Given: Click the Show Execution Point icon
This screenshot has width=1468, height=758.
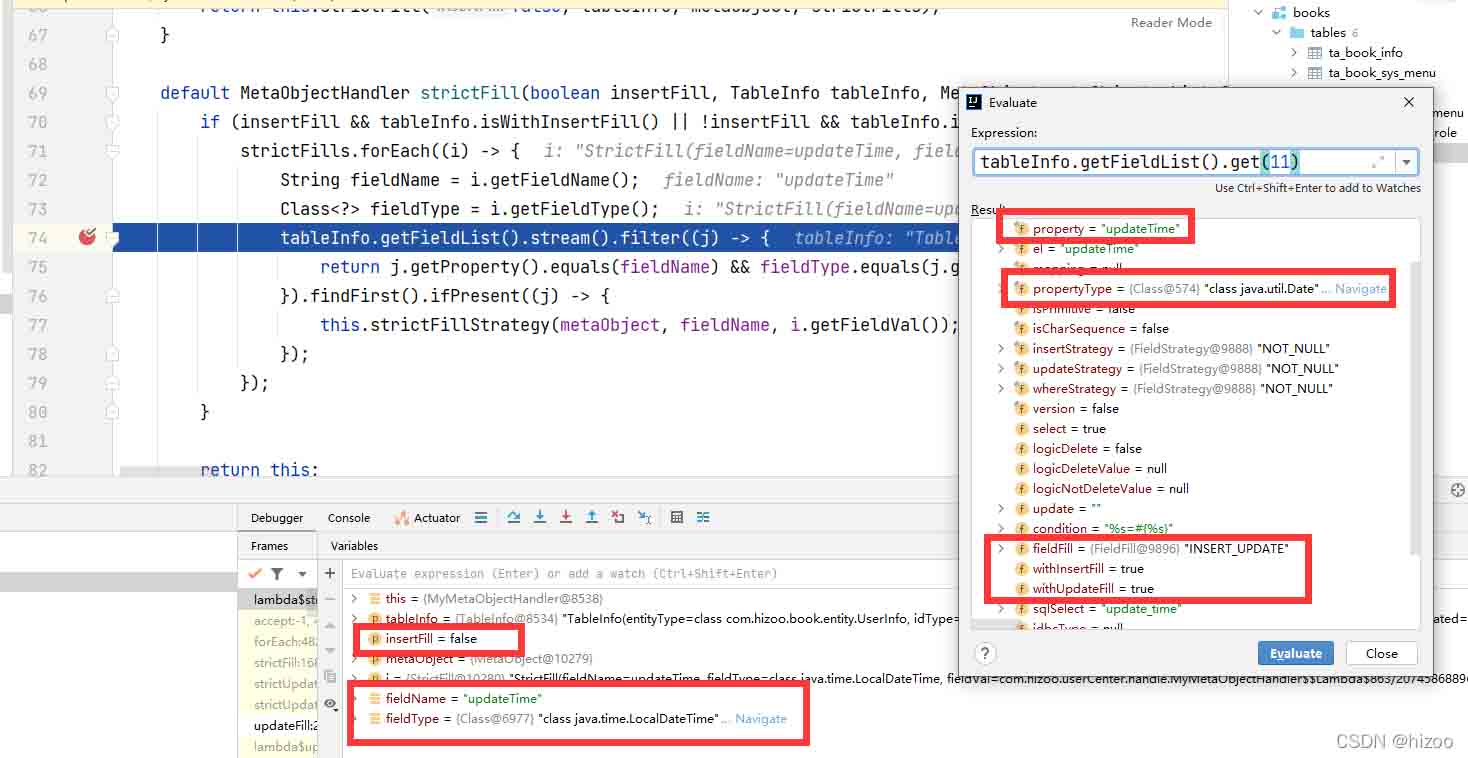Looking at the screenshot, I should coord(481,517).
